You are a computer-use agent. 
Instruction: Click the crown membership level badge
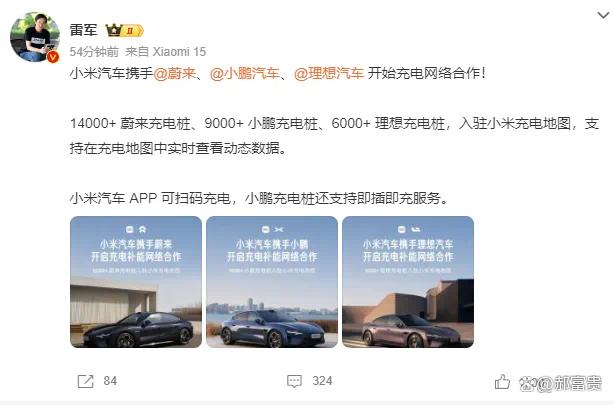click(x=125, y=30)
